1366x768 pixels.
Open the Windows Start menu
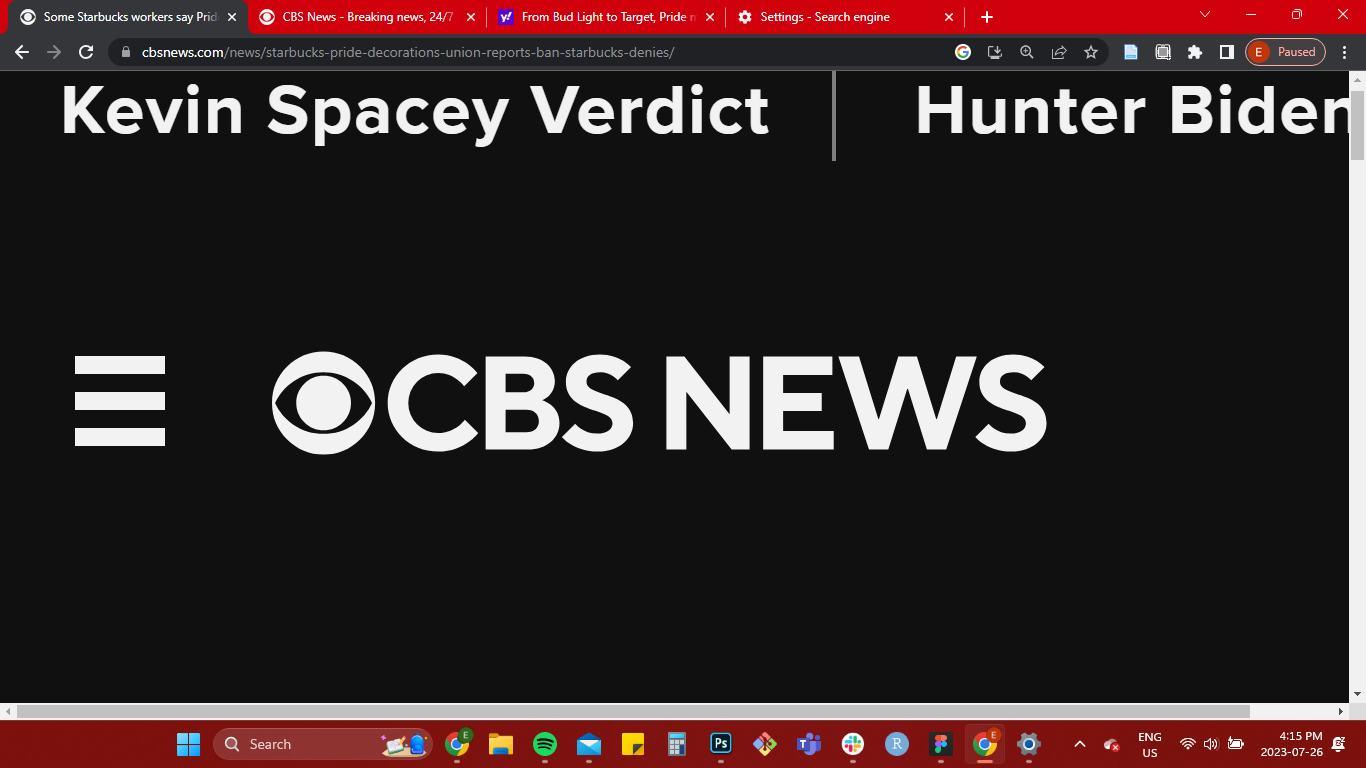tap(188, 744)
